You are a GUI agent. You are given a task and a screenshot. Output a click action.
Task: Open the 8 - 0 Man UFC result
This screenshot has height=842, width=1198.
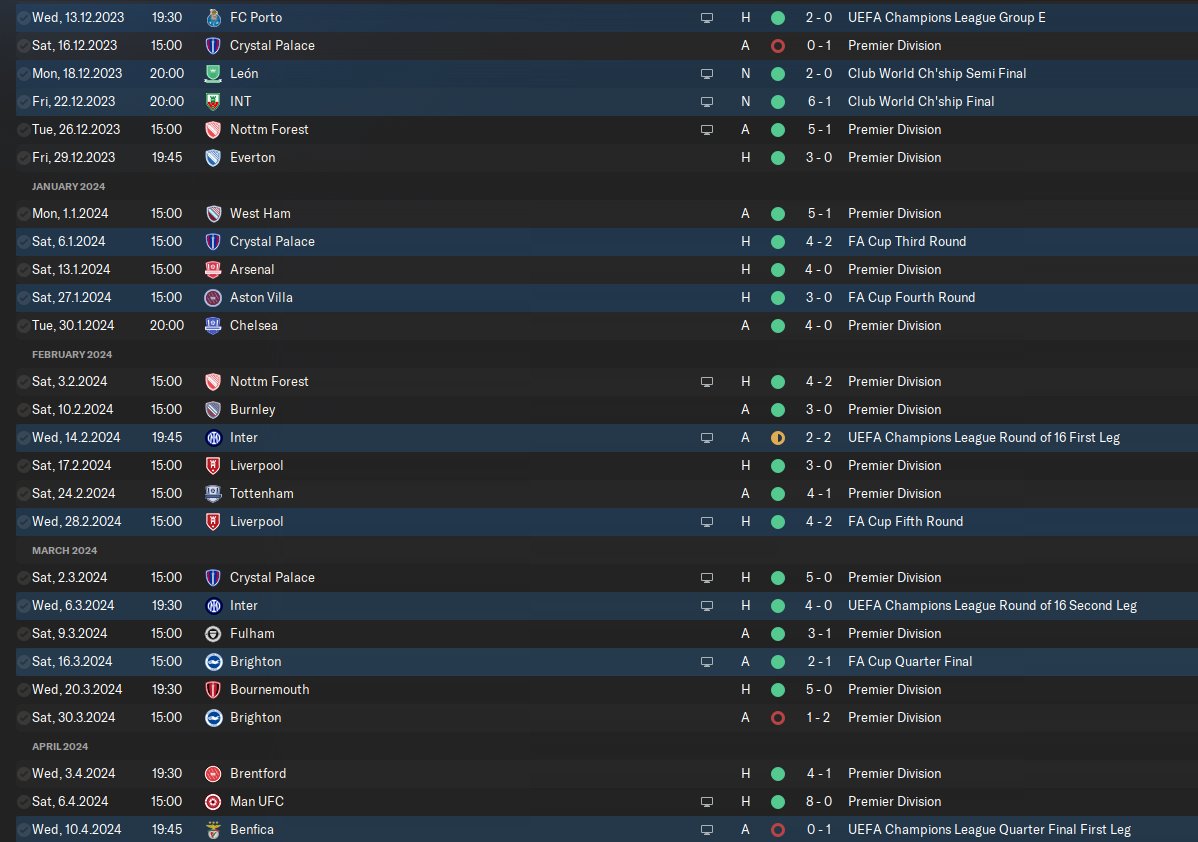(818, 802)
